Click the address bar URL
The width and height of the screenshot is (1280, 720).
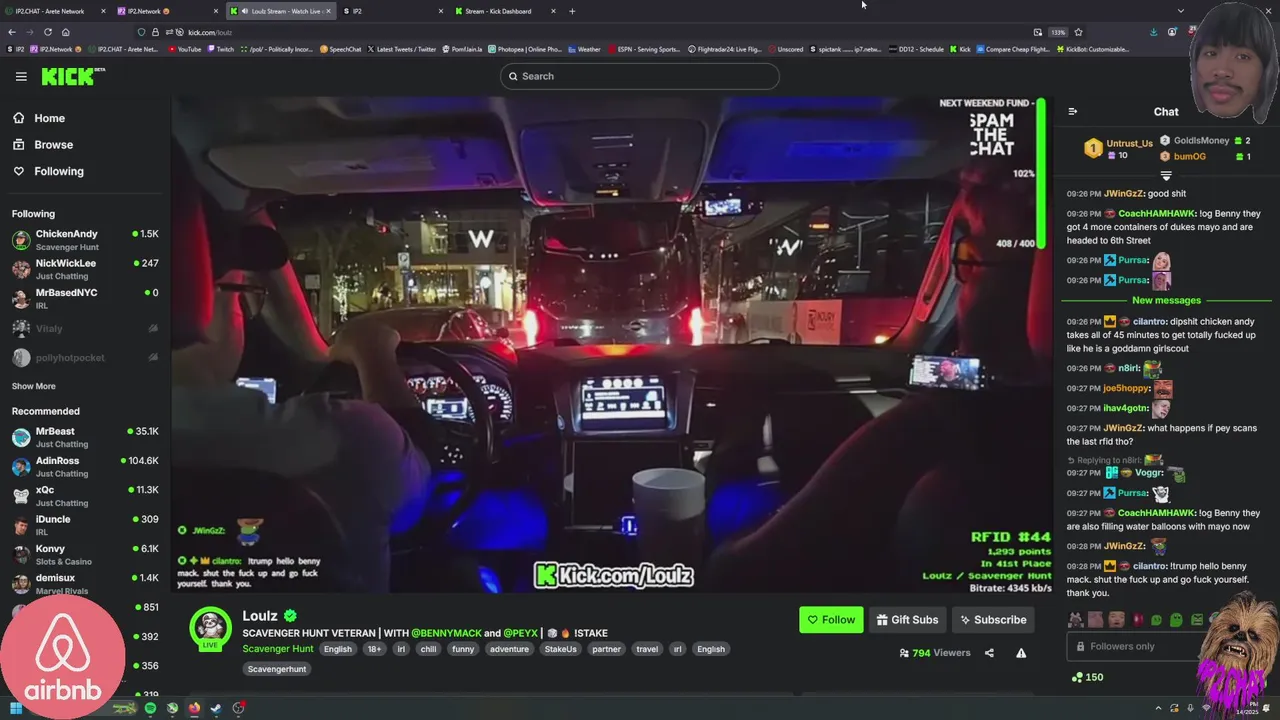[x=210, y=32]
